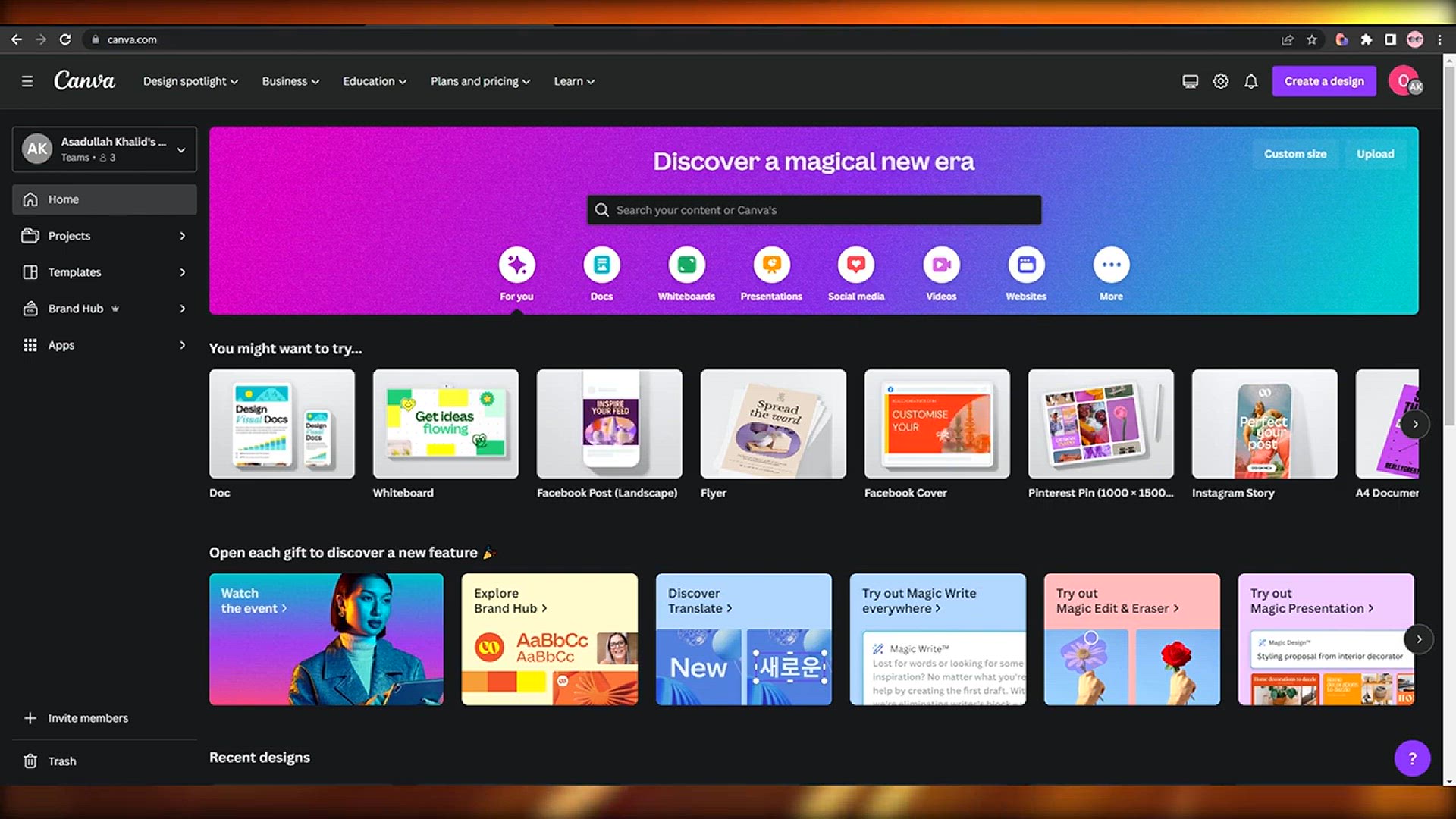The image size is (1456, 819).
Task: Open the Explore Brand Hub card
Action: tap(550, 639)
